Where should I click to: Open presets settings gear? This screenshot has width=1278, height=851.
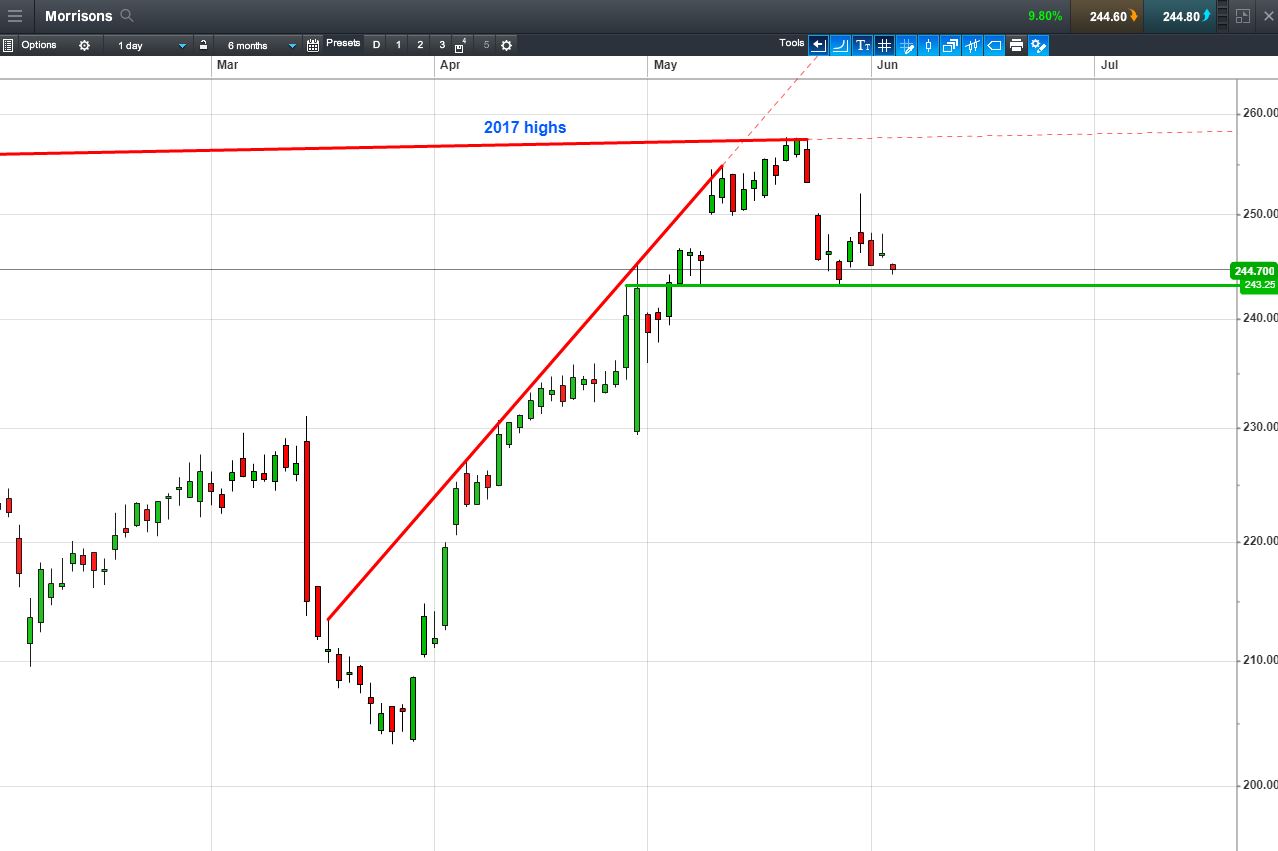tap(506, 45)
